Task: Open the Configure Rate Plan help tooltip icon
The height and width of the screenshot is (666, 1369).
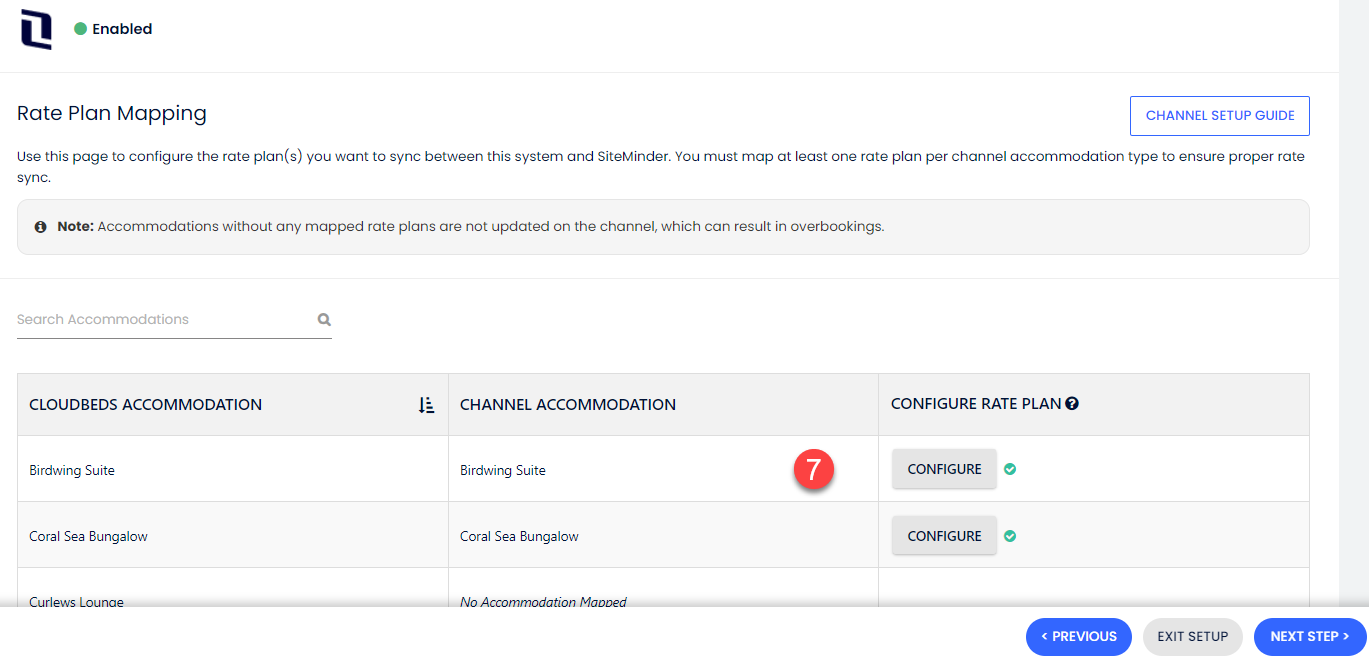Action: (1072, 403)
